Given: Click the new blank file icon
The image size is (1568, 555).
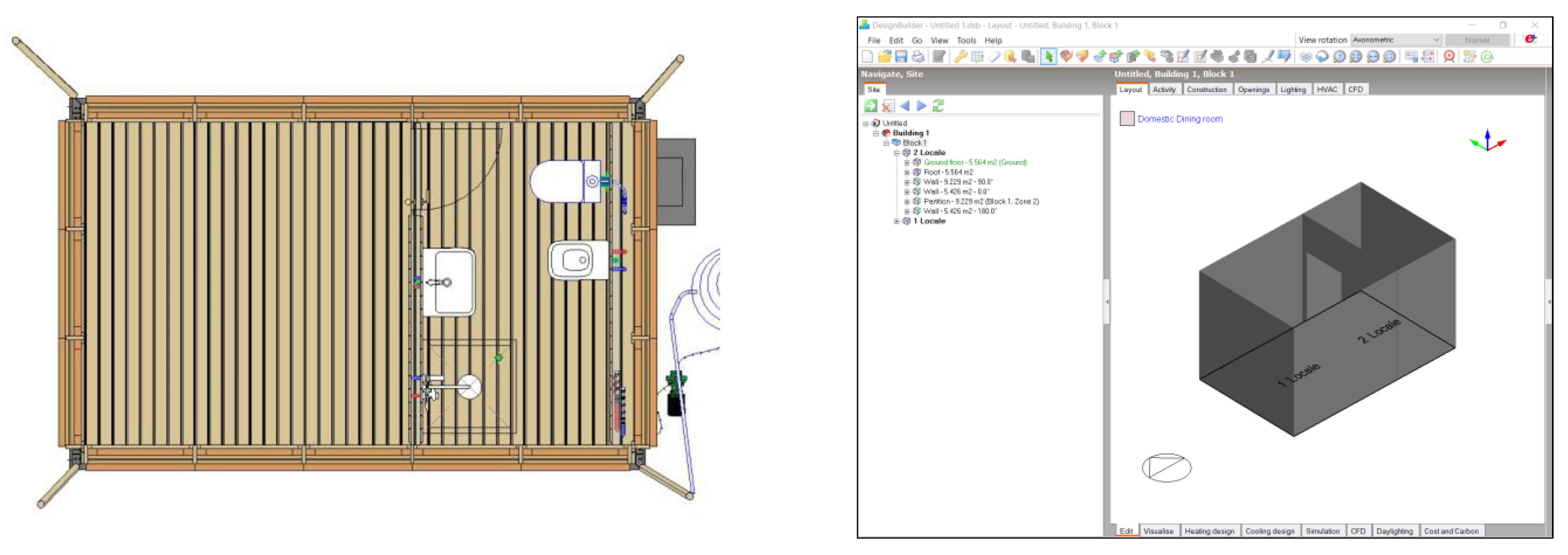Looking at the screenshot, I should tap(867, 57).
